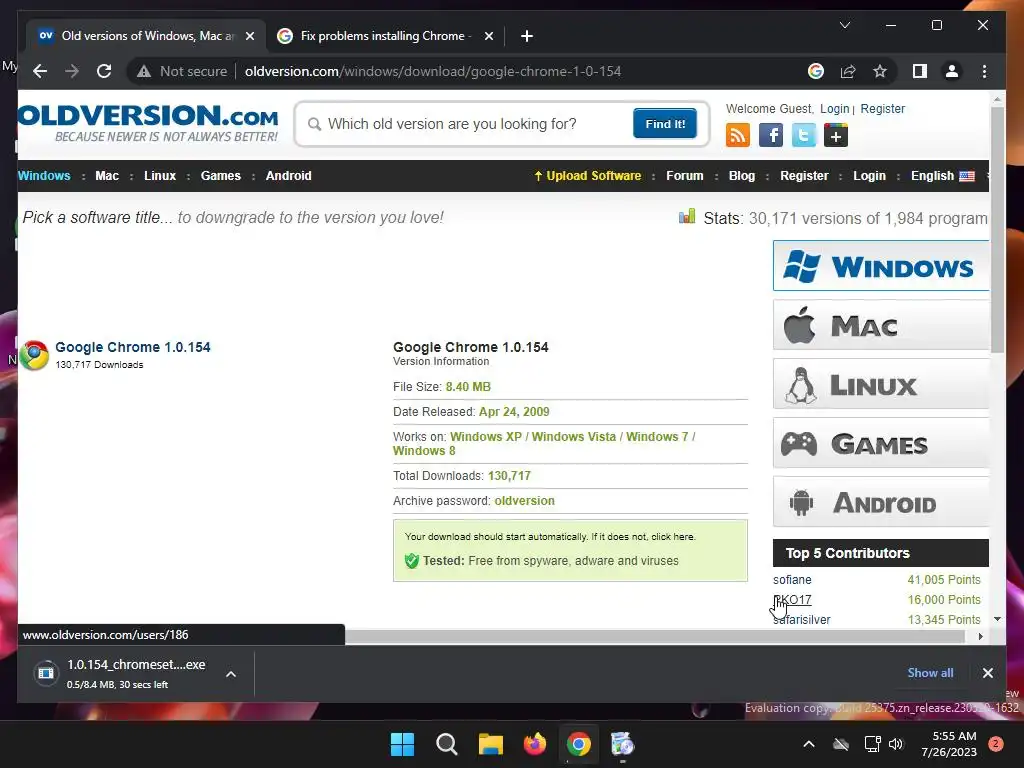The image size is (1024, 768).
Task: Open the Google icon in address bar
Action: (816, 71)
